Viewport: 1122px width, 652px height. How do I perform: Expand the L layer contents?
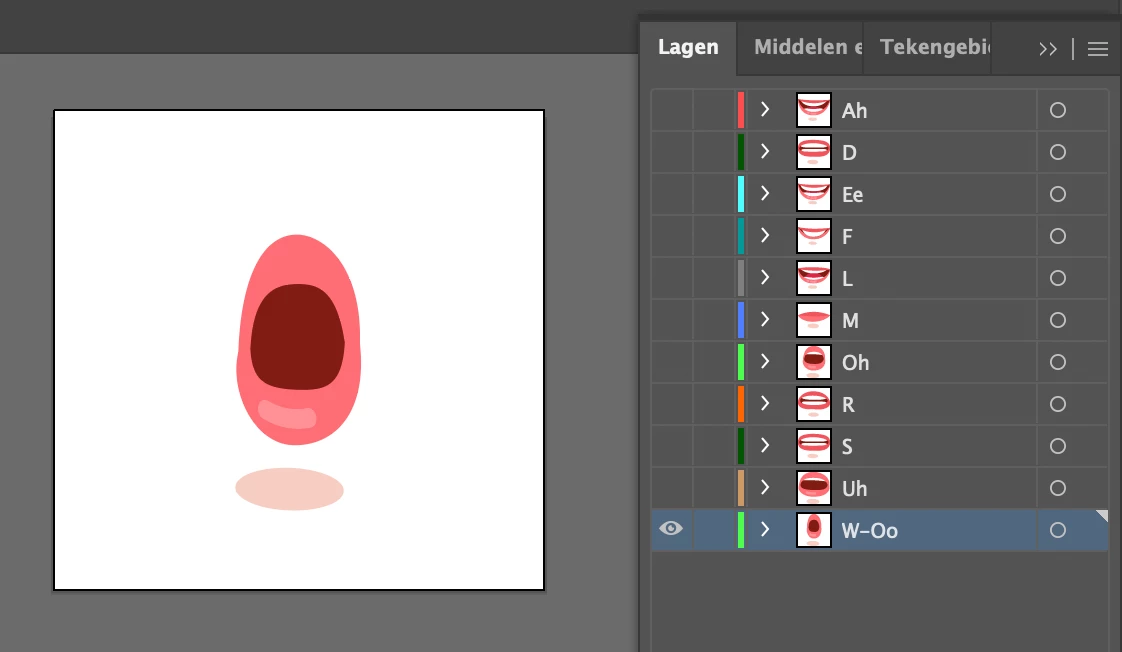tap(765, 278)
